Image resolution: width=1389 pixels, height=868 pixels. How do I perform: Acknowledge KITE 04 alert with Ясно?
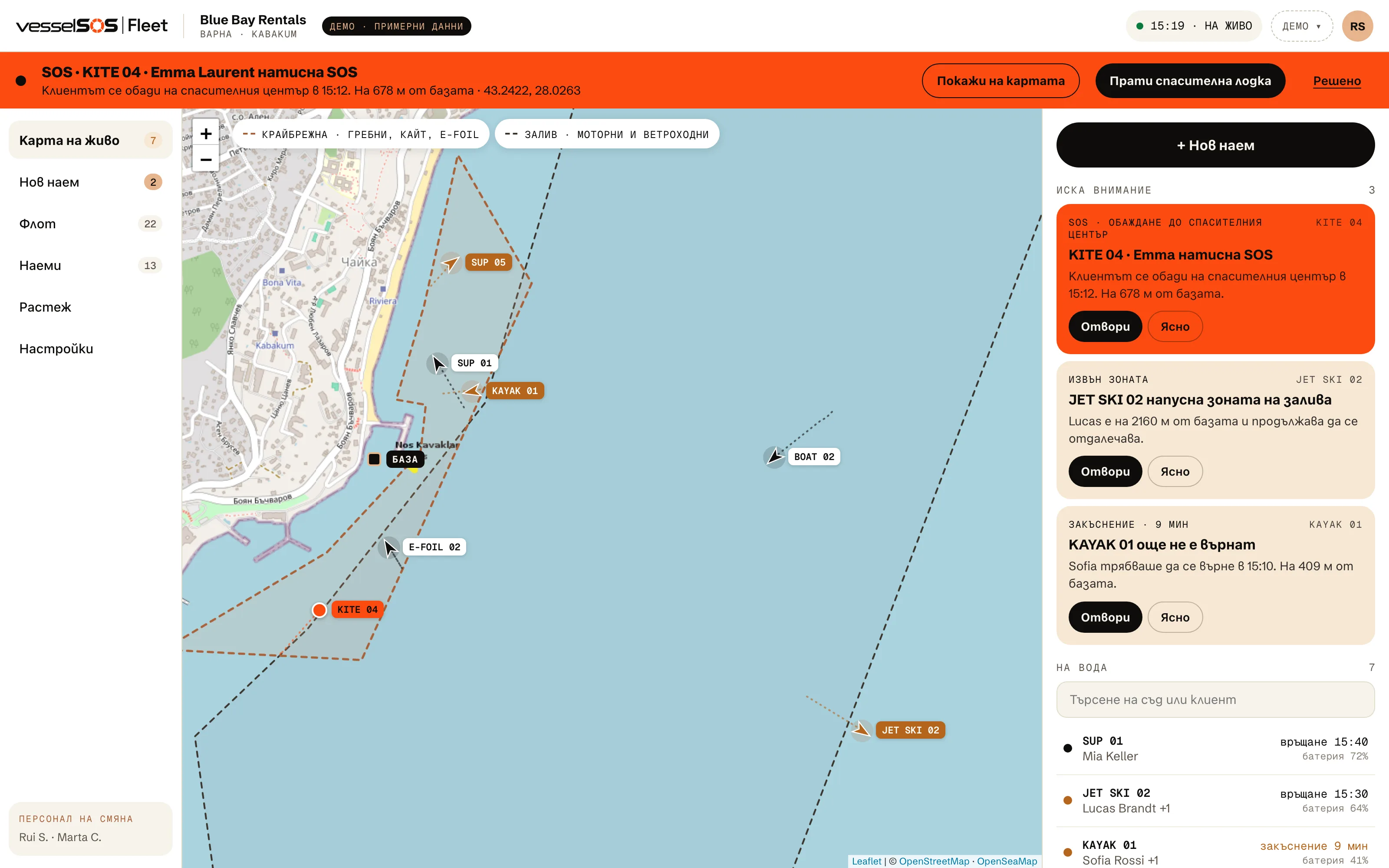click(x=1175, y=327)
